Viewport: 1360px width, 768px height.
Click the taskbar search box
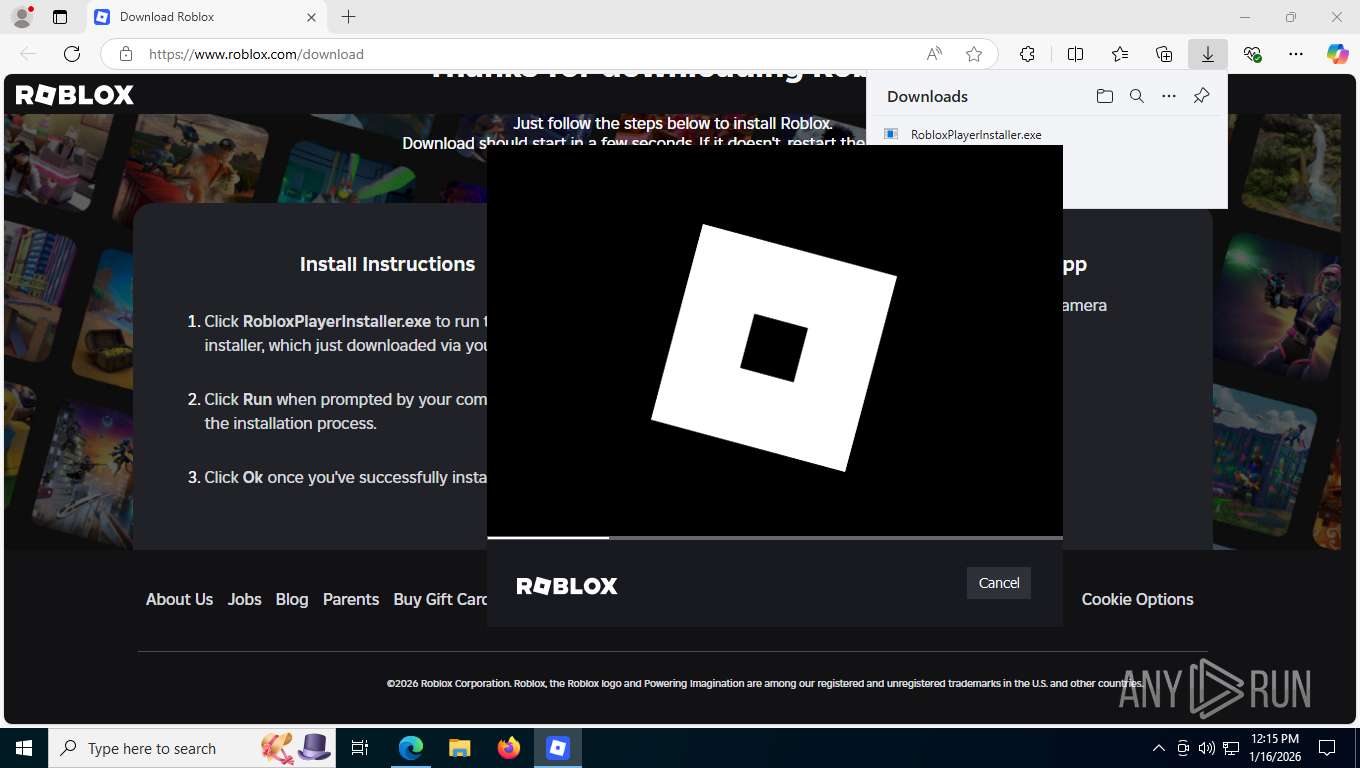(x=193, y=748)
